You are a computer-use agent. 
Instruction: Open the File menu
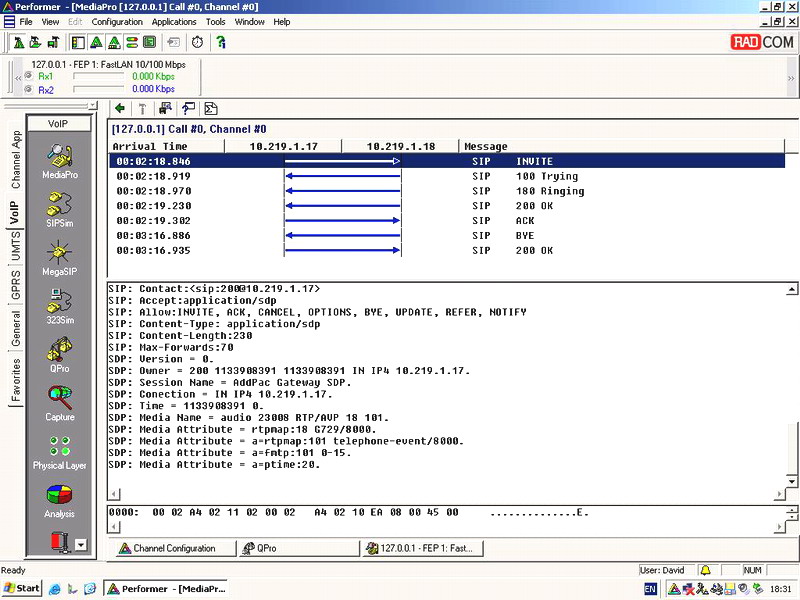click(x=26, y=22)
